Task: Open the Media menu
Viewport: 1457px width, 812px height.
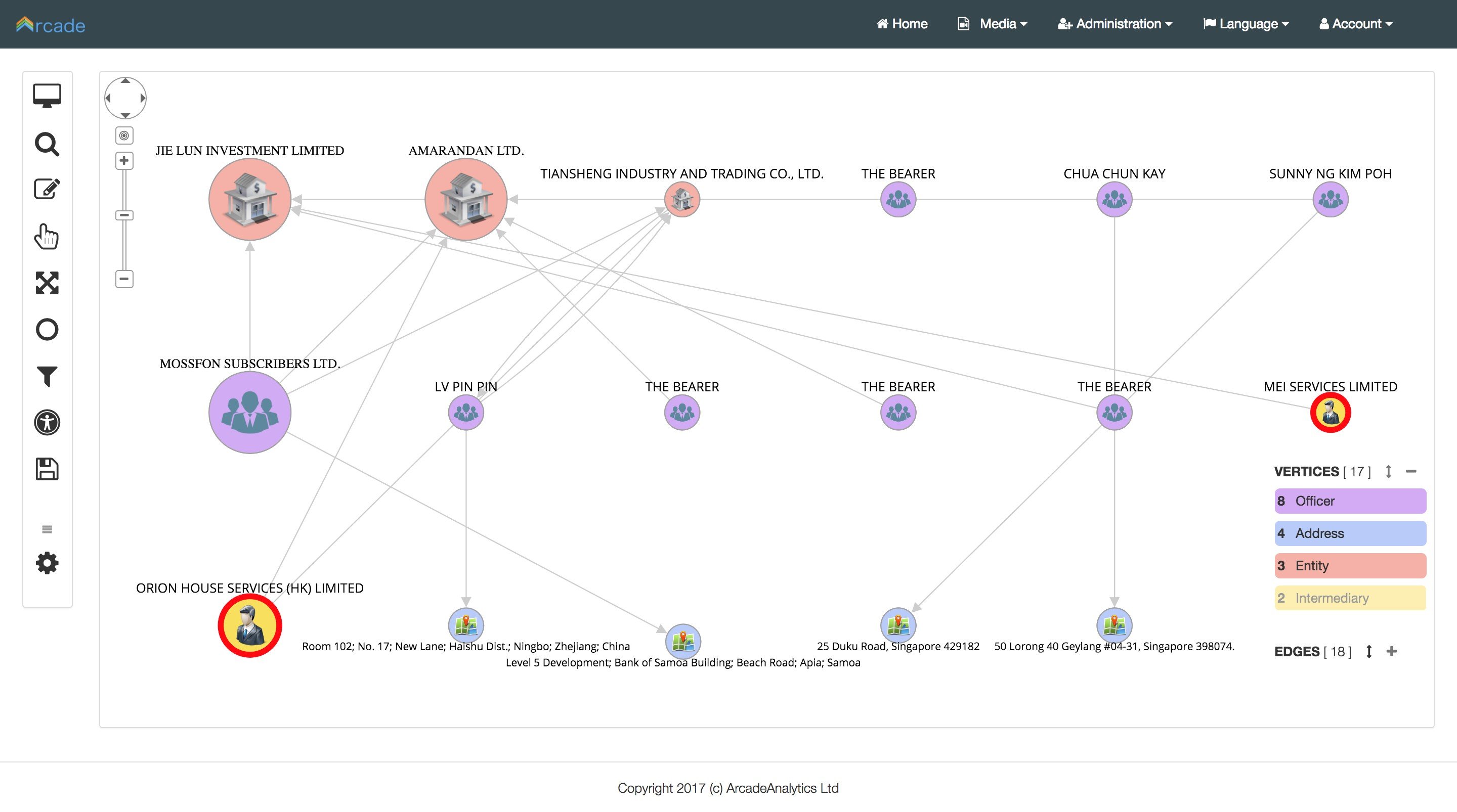Action: [993, 24]
